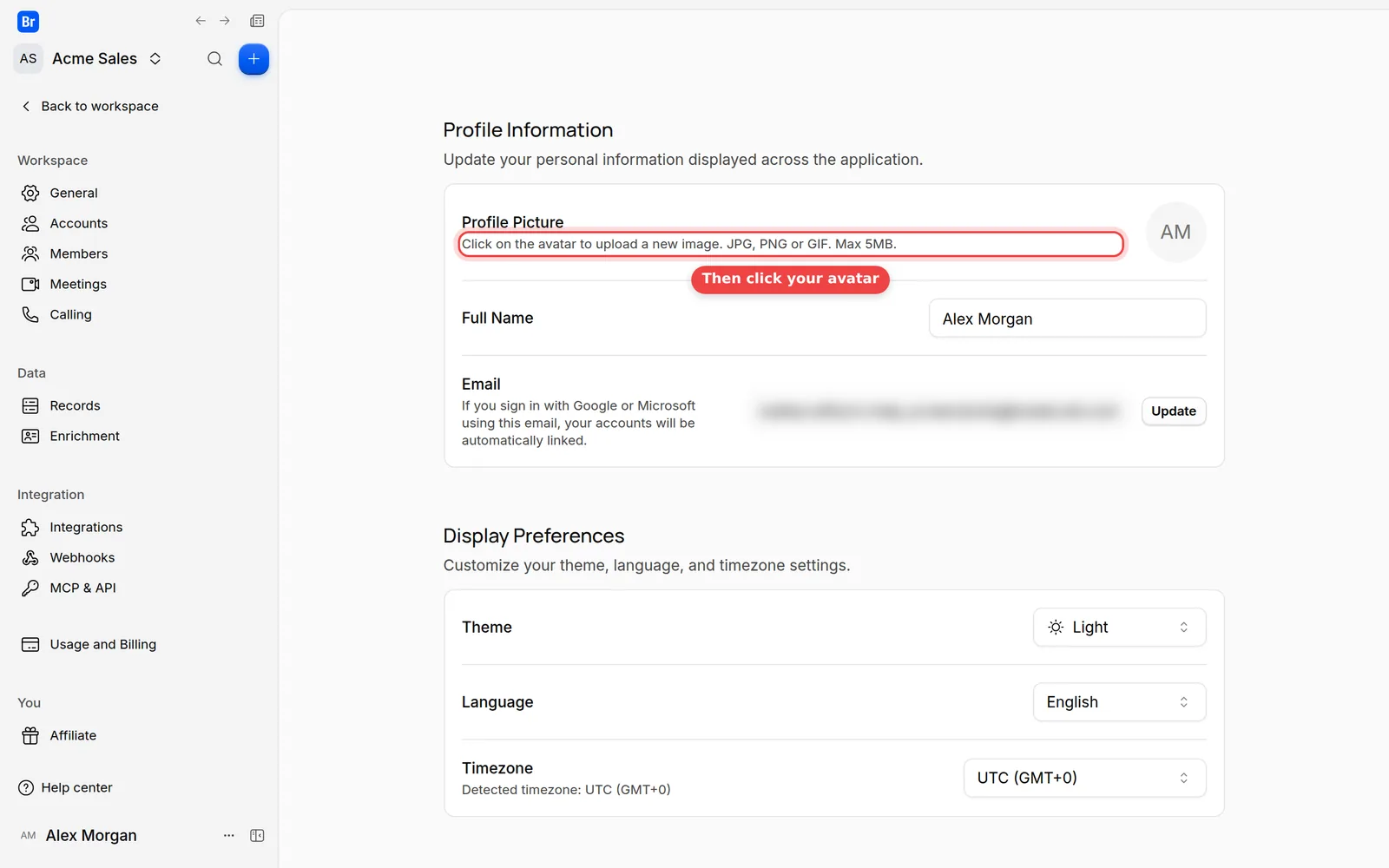This screenshot has width=1389, height=868.
Task: Open Meetings settings
Action: pyautogui.click(x=78, y=284)
